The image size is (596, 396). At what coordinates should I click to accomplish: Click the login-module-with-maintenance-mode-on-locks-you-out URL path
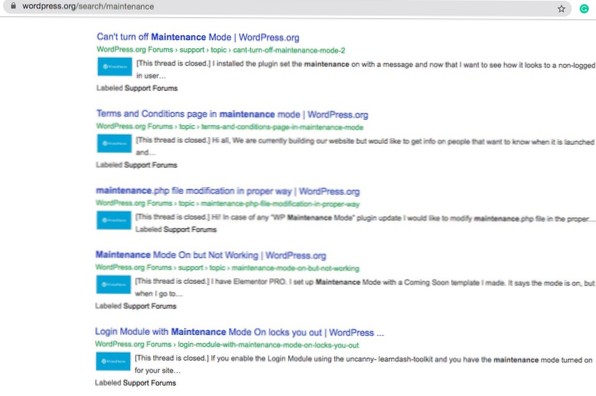pos(268,345)
